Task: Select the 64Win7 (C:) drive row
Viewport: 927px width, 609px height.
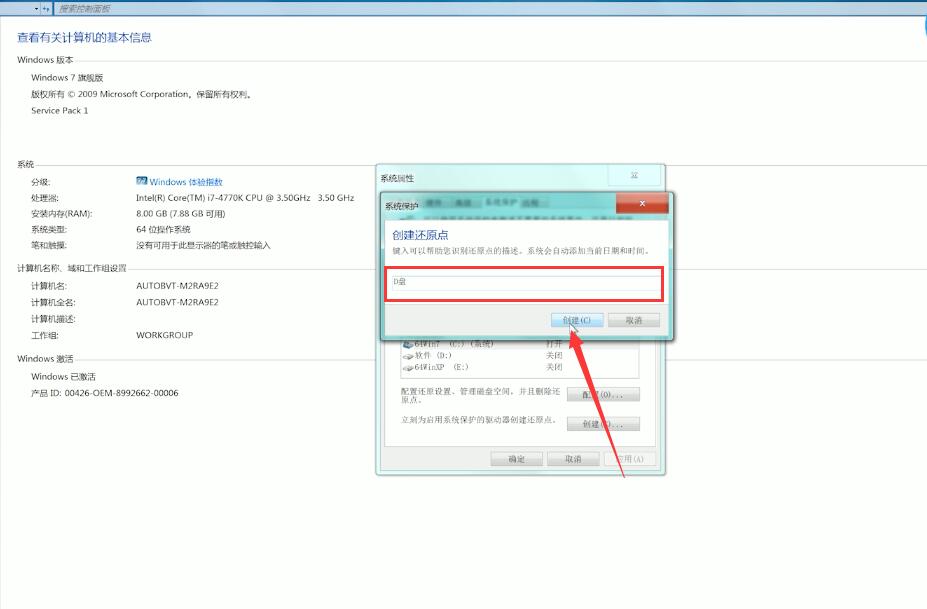Action: (x=519, y=344)
